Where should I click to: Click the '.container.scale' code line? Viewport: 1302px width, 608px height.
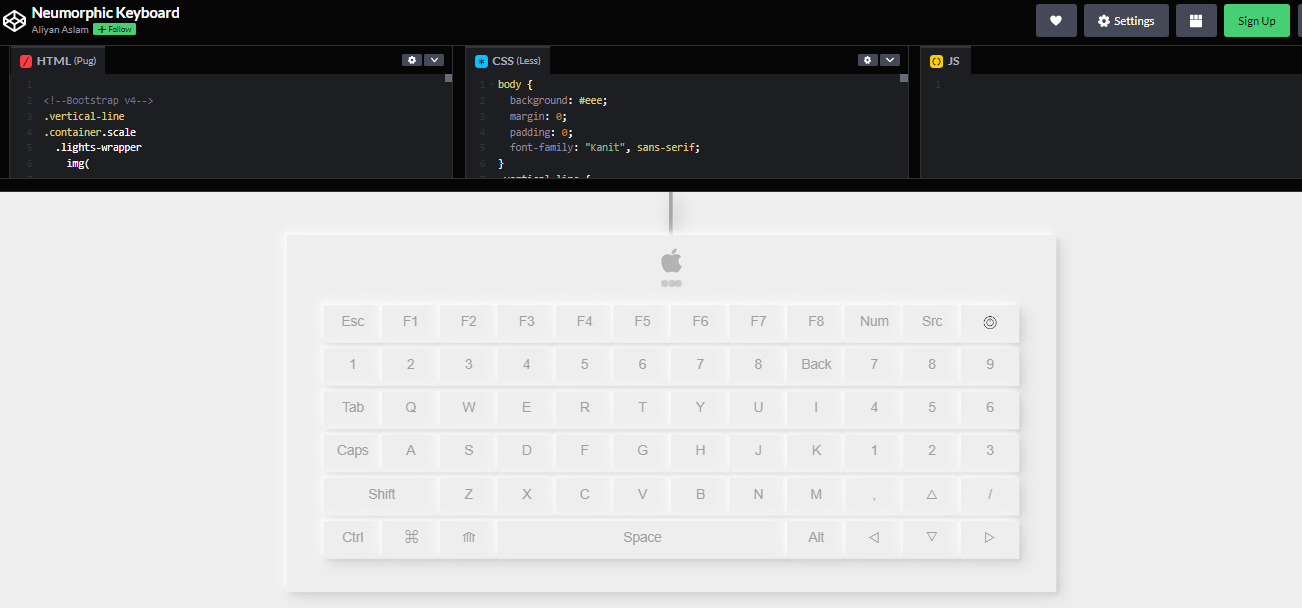90,131
